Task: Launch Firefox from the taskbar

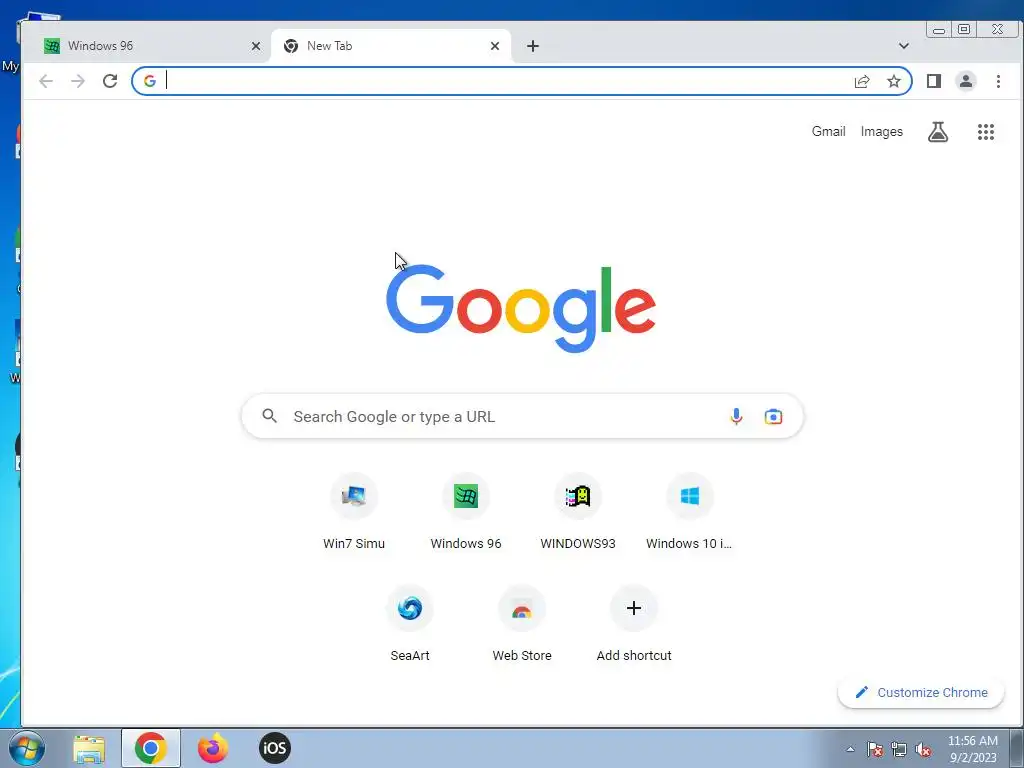Action: tap(213, 748)
